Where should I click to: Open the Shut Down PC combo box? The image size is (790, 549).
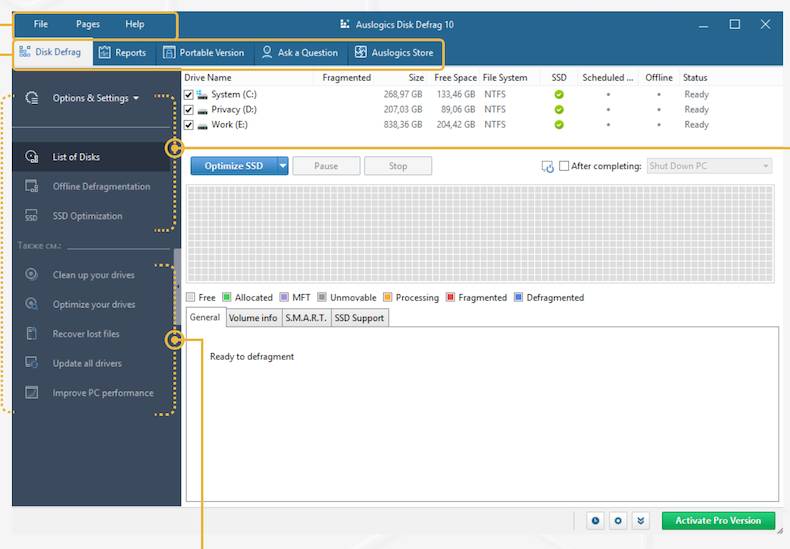point(709,166)
